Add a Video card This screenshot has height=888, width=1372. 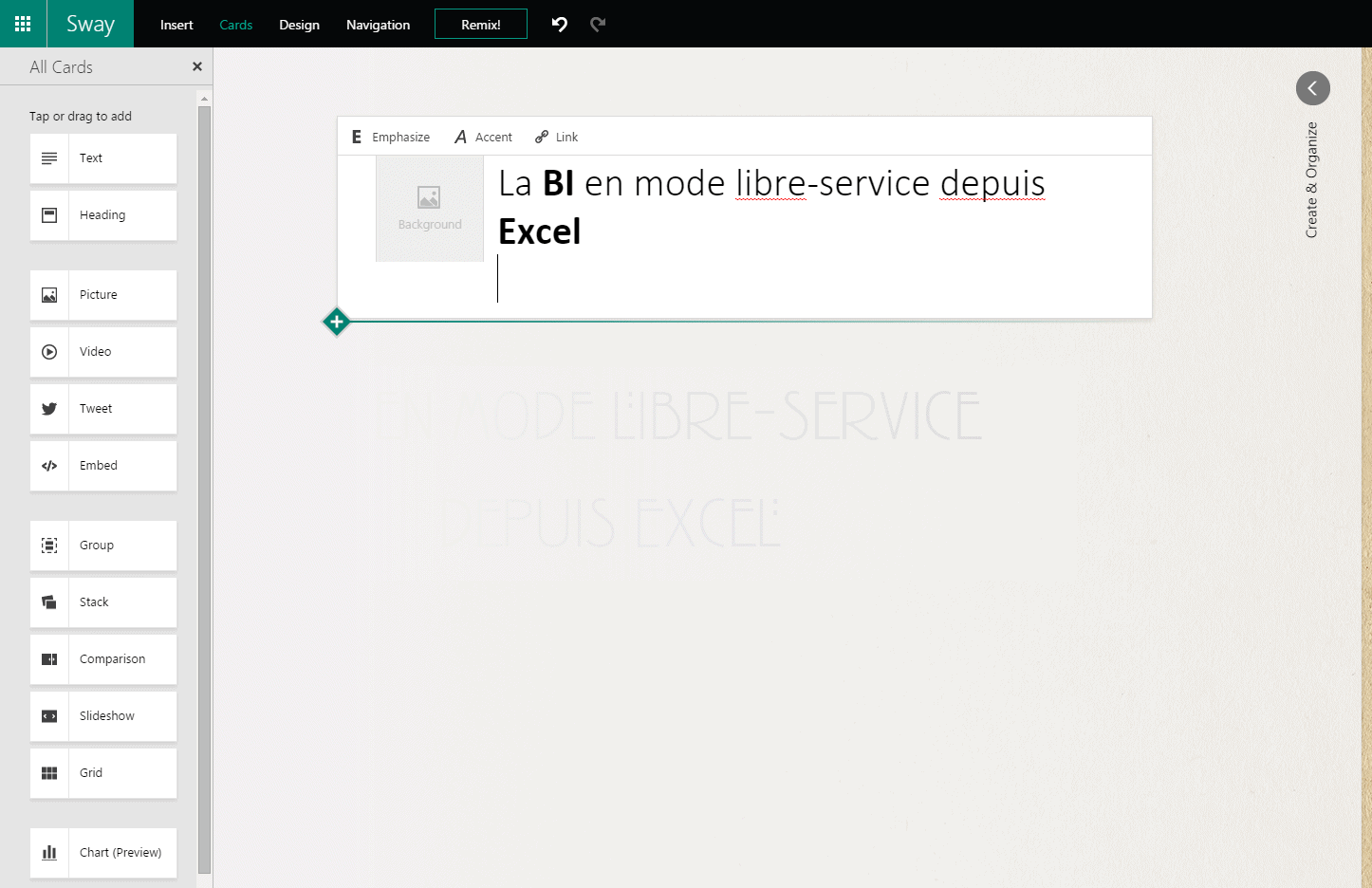coord(103,352)
